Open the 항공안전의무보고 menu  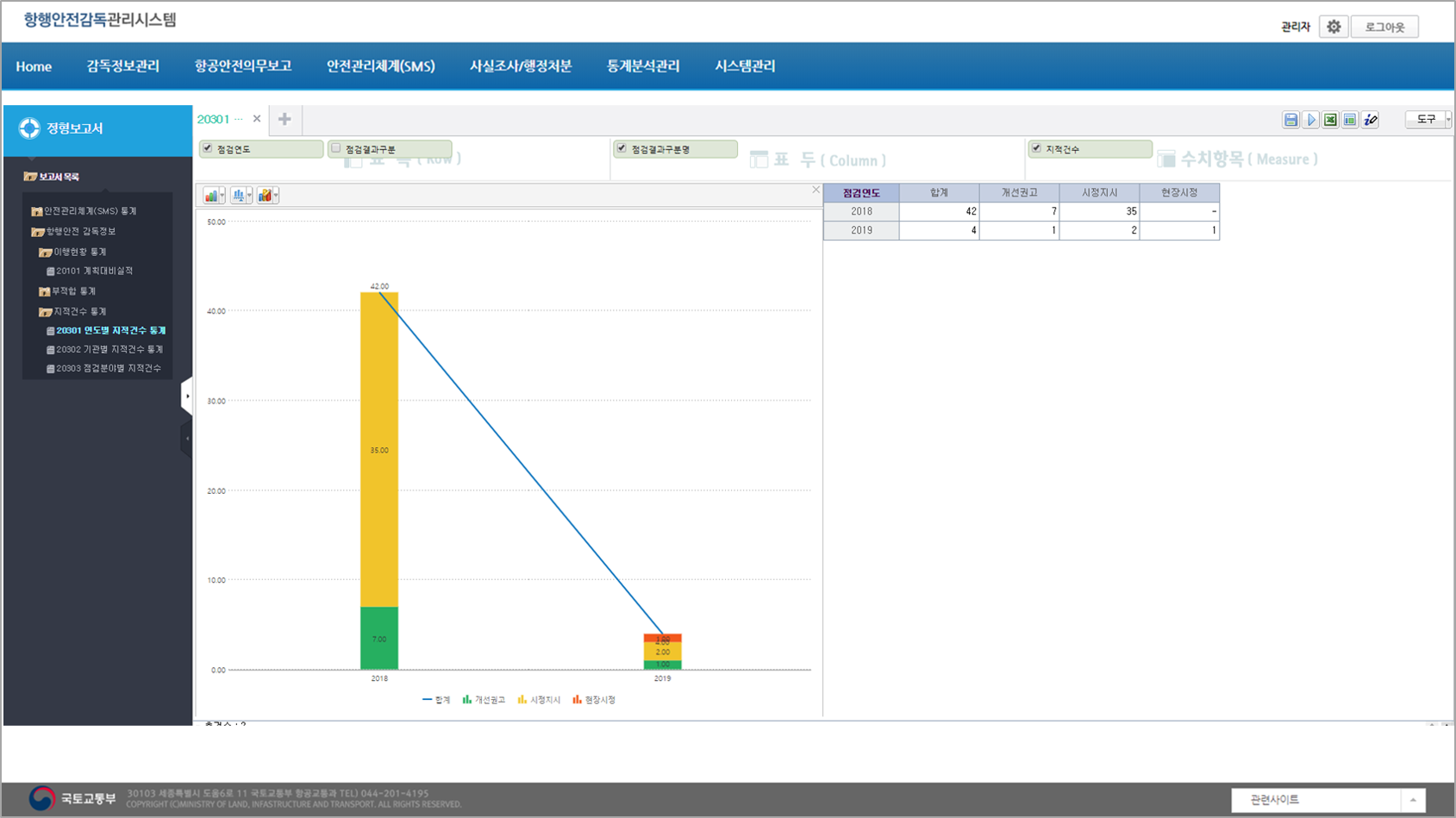click(243, 66)
